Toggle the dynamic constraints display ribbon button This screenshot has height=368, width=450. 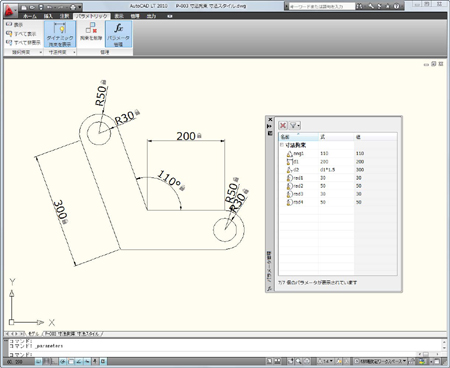(x=60, y=34)
